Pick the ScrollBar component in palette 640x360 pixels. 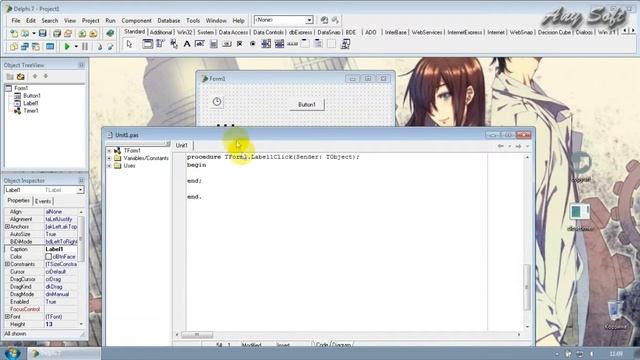coord(292,44)
